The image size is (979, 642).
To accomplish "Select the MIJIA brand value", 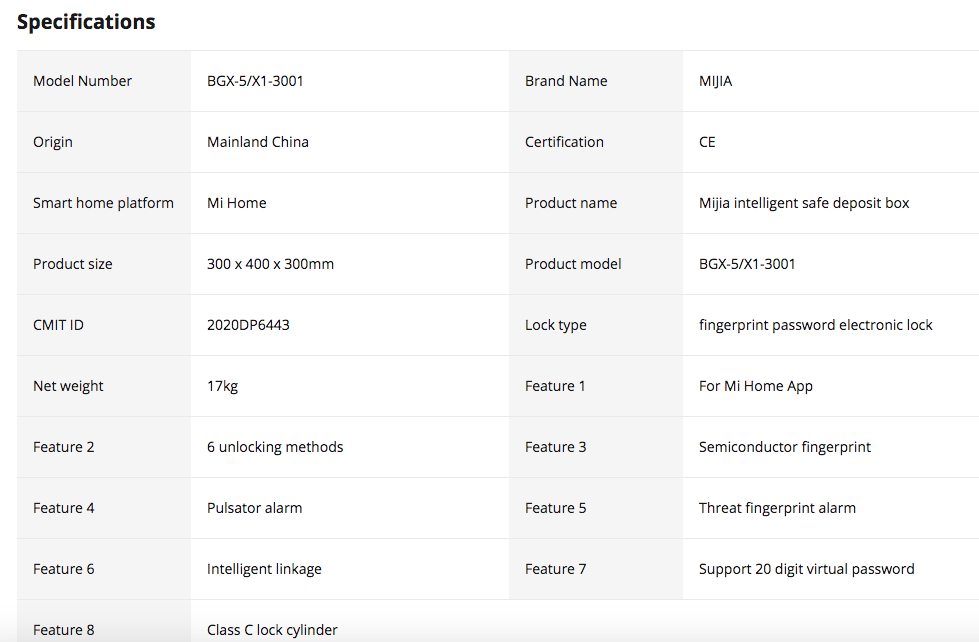I will click(x=716, y=81).
